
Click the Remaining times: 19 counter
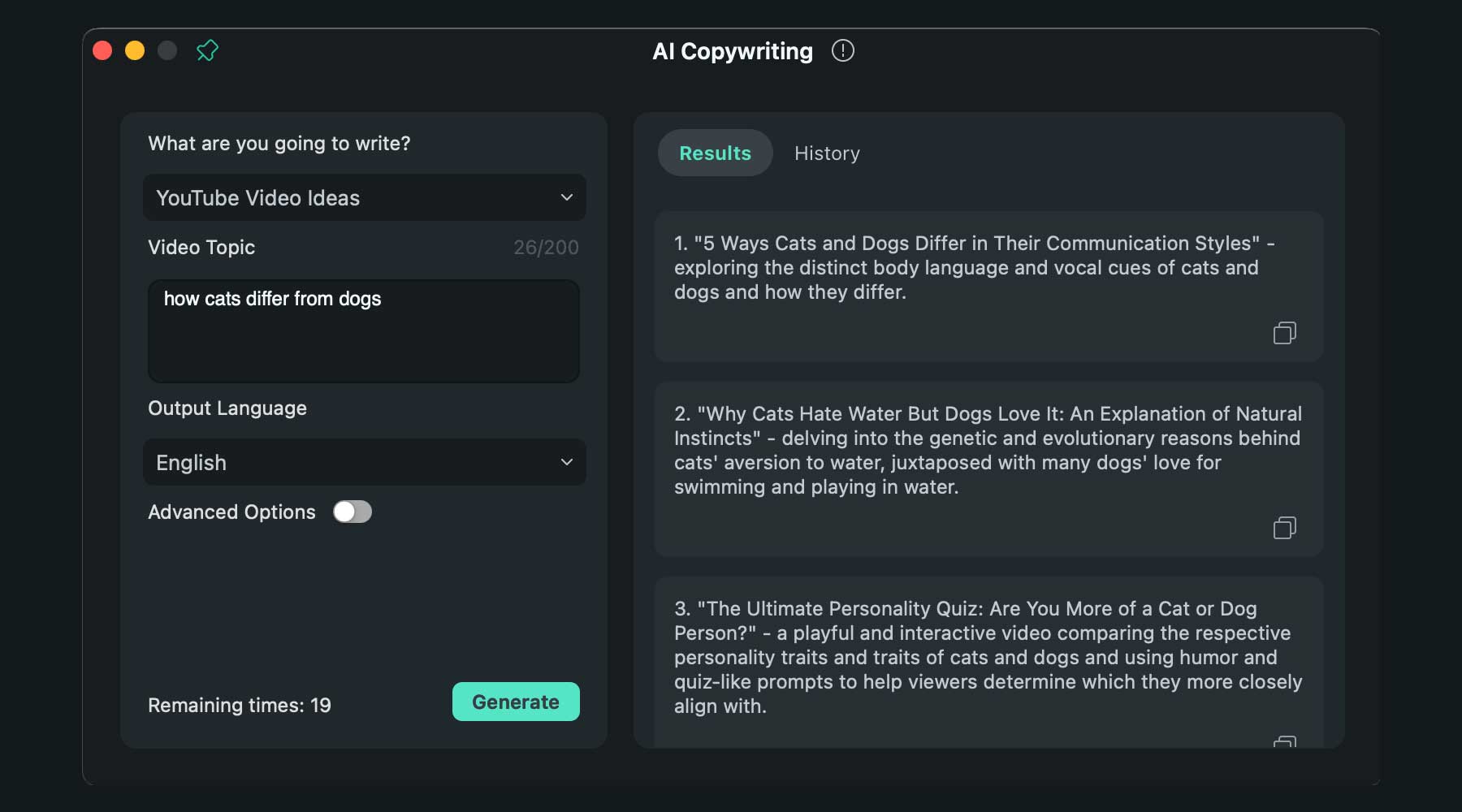tap(239, 705)
